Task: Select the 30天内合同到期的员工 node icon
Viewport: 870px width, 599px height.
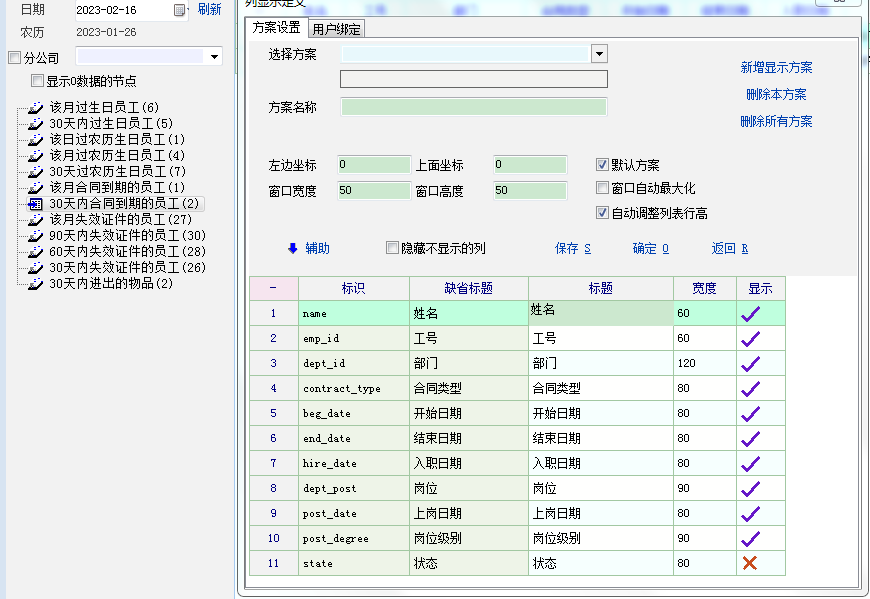Action: click(35, 203)
